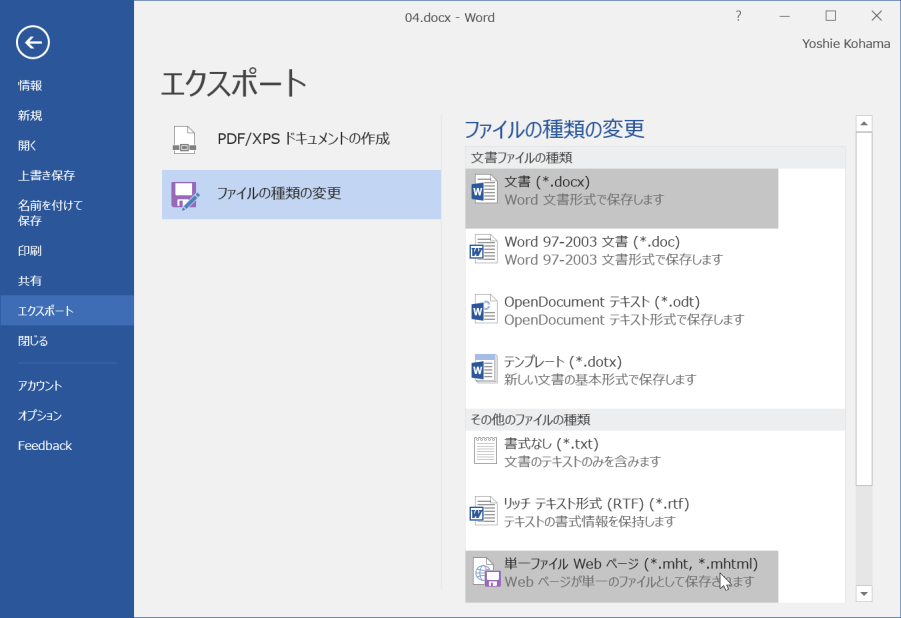The image size is (901, 618).
Task: Click the back arrow to leave Backstage
Action: point(33,42)
